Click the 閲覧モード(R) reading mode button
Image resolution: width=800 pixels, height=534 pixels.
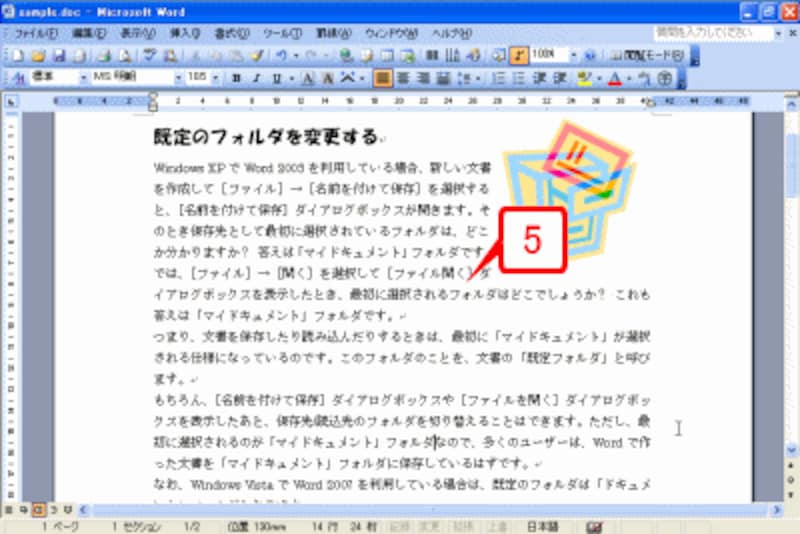pyautogui.click(x=647, y=55)
